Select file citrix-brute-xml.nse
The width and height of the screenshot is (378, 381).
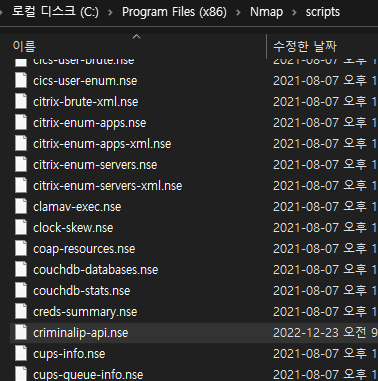(x=86, y=102)
